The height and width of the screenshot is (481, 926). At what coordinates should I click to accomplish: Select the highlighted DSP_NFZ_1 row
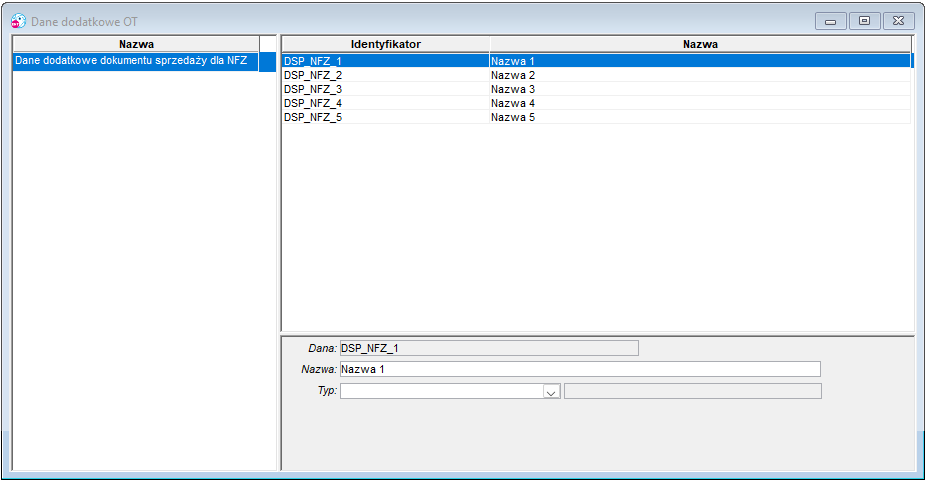(x=596, y=61)
